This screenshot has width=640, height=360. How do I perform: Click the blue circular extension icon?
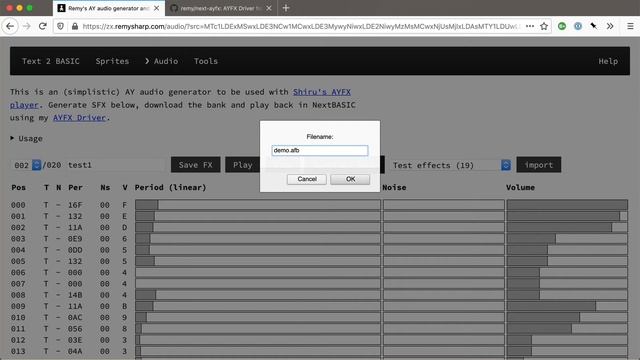[x=578, y=26]
